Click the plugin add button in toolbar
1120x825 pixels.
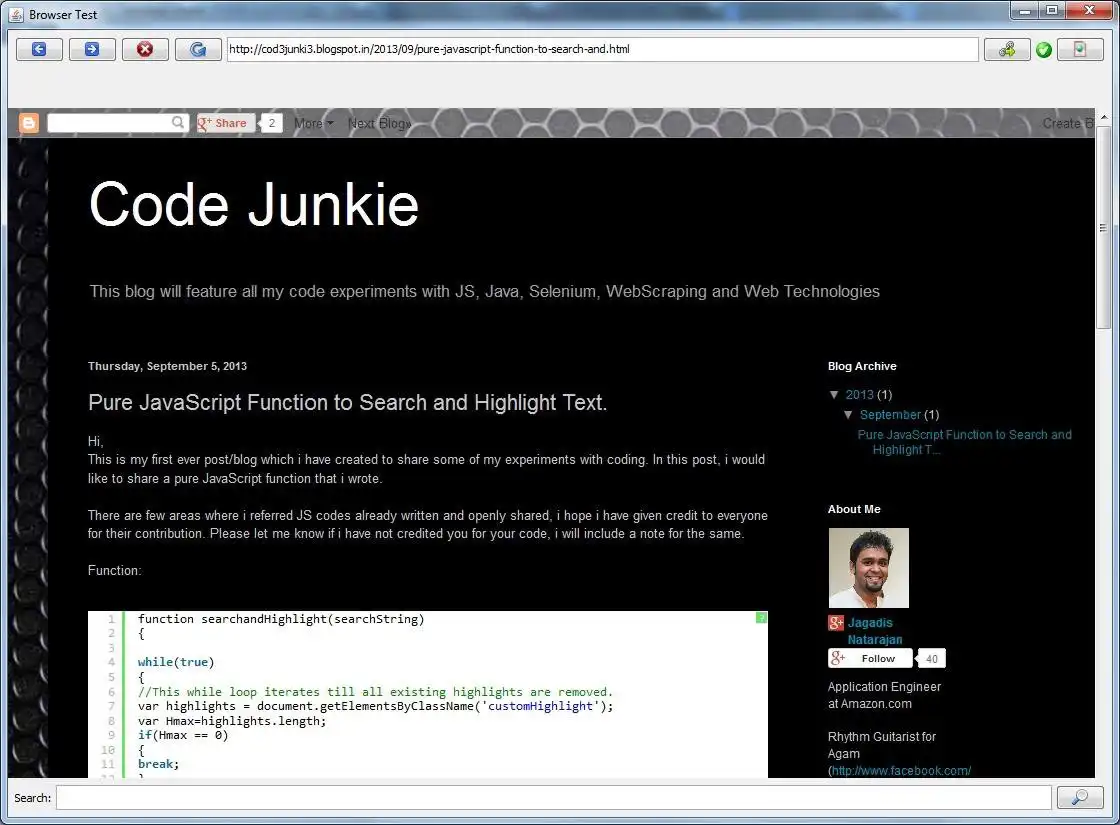pyautogui.click(x=1007, y=49)
